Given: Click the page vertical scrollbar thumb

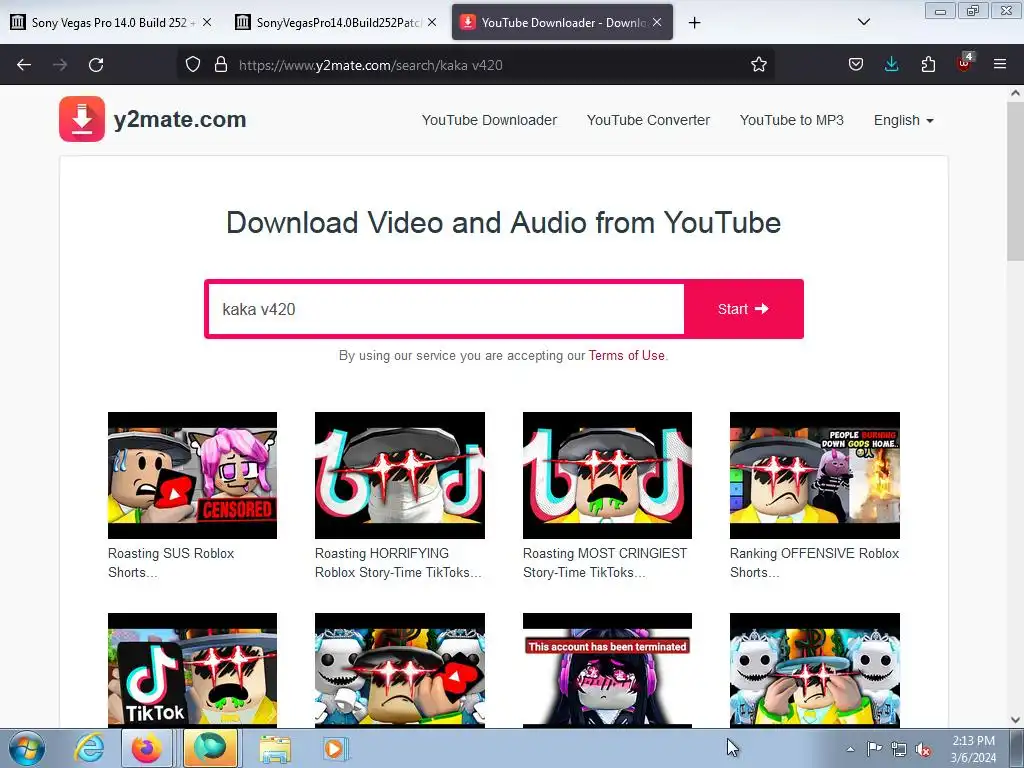Looking at the screenshot, I should click(1015, 181).
